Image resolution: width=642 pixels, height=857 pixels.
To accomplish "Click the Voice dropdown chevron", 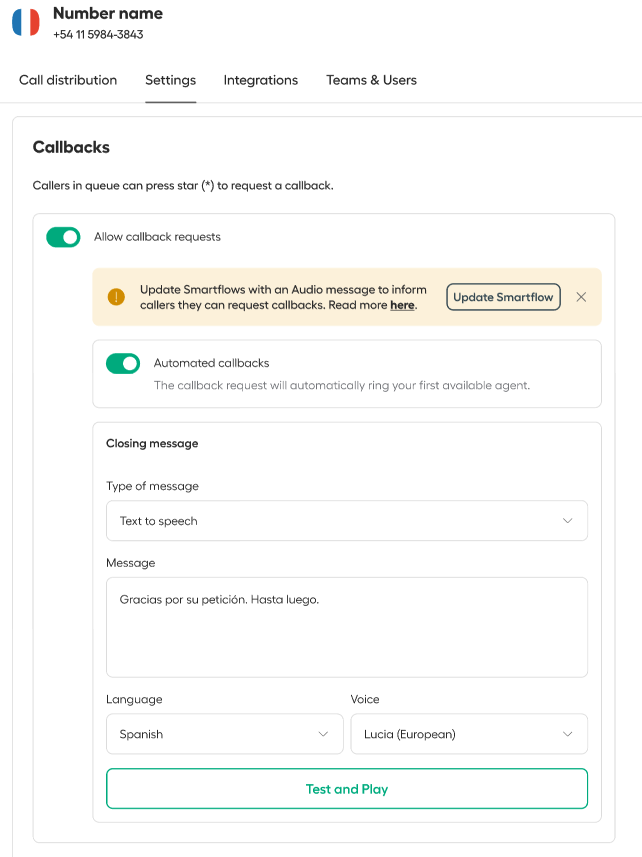I will [x=568, y=734].
